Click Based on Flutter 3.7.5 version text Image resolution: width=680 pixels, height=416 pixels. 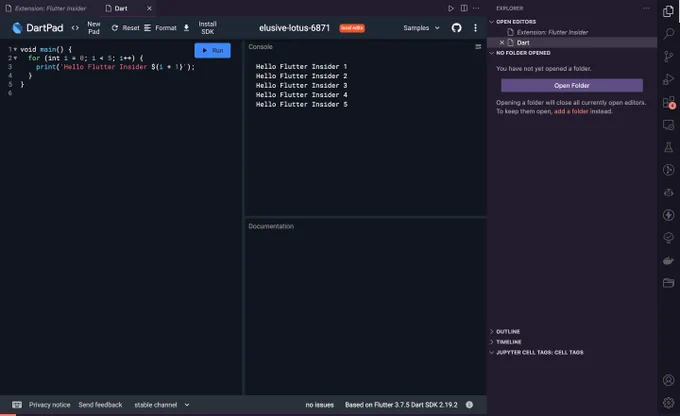(401, 405)
